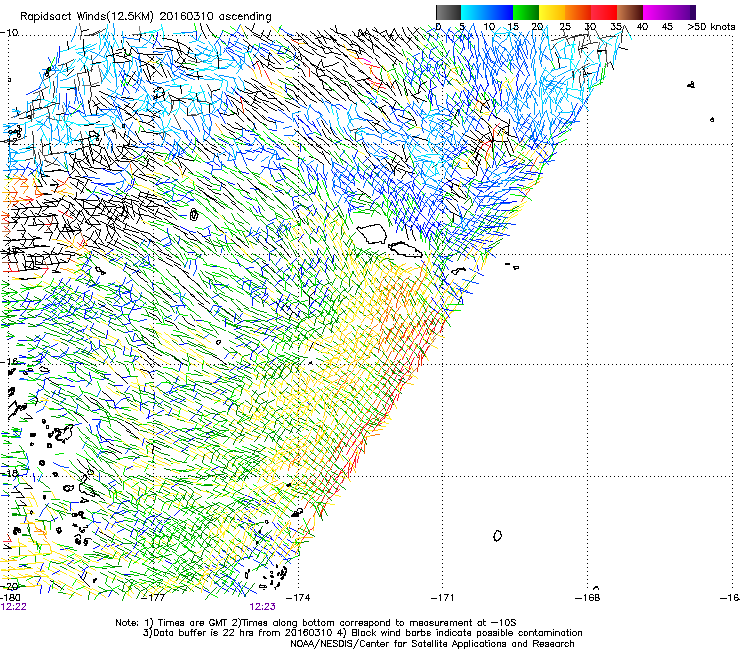Click the '-174' longitude axis label
The width and height of the screenshot is (740, 650).
point(299,598)
